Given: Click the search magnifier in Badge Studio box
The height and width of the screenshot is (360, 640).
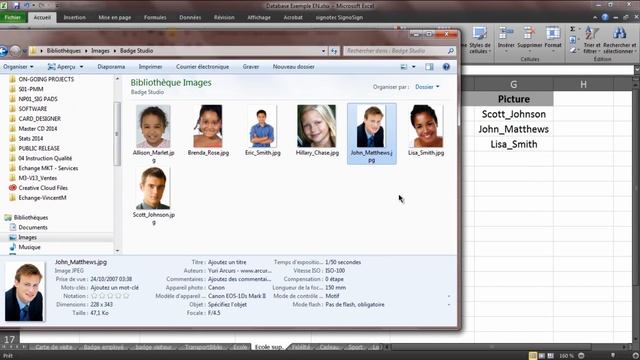Looking at the screenshot, I should tap(451, 51).
